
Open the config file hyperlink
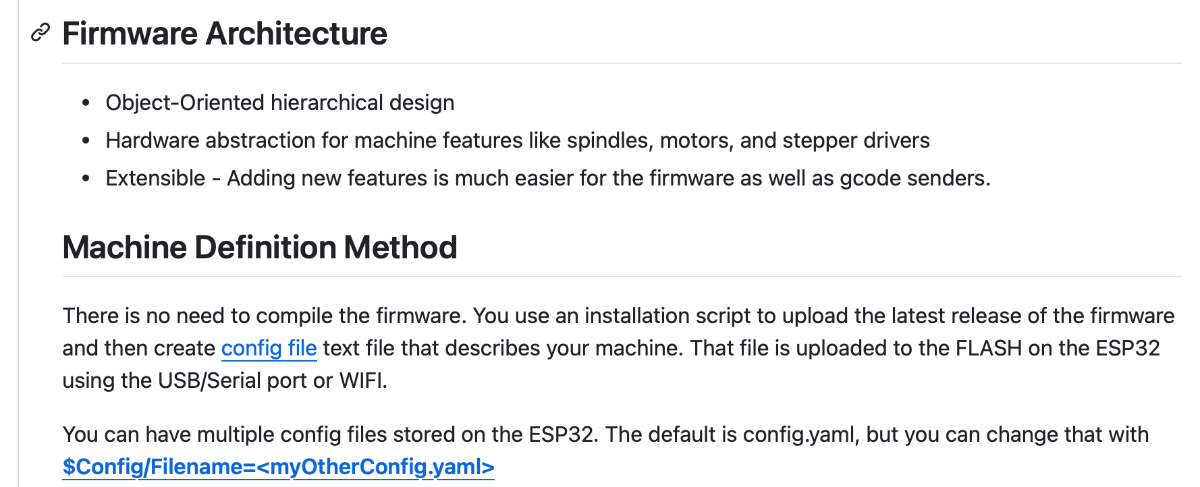click(269, 348)
